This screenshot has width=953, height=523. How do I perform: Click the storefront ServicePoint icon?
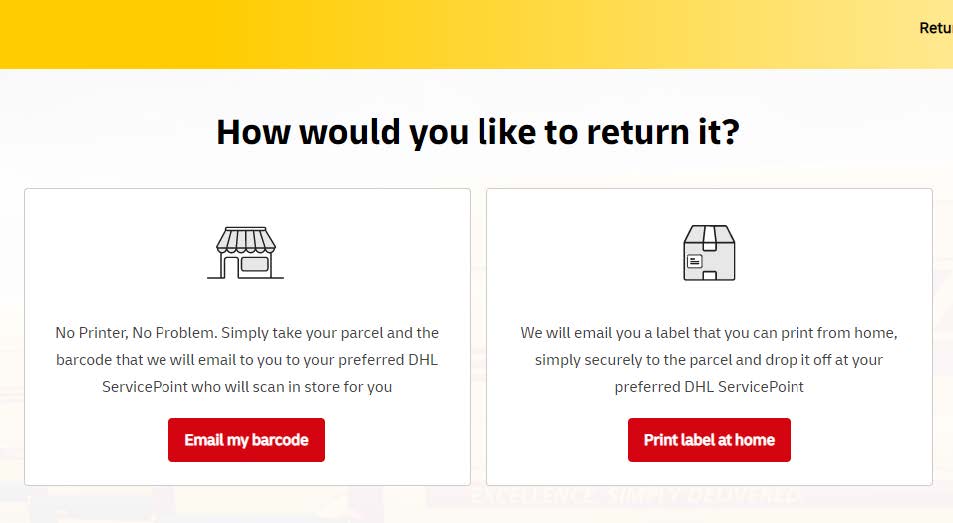click(246, 253)
